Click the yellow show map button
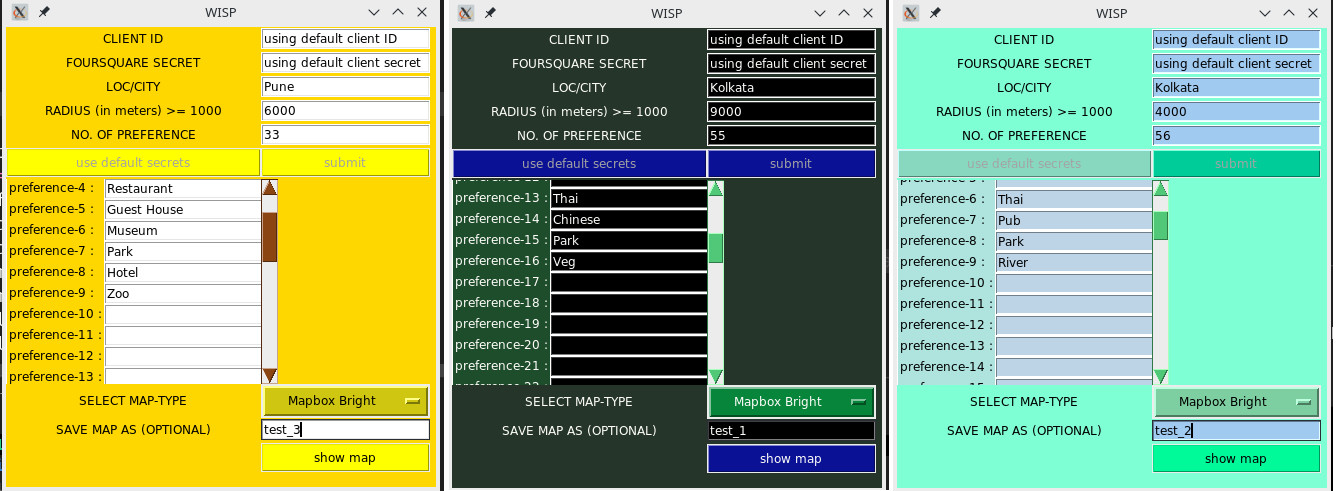1337x491 pixels. (x=345, y=458)
